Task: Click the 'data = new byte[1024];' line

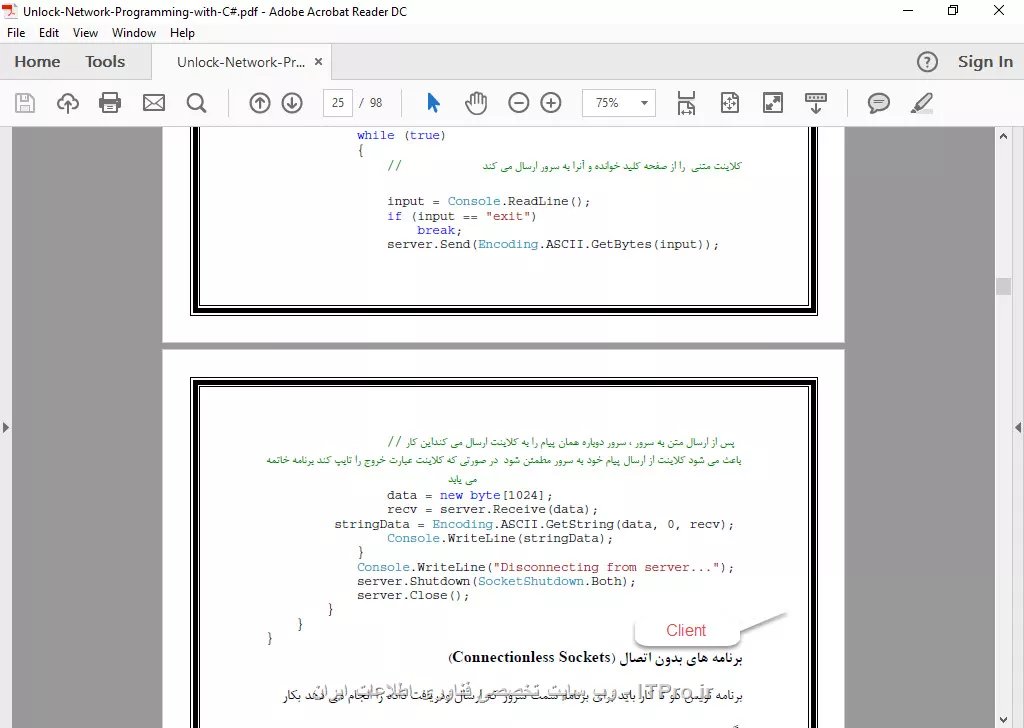Action: [470, 496]
